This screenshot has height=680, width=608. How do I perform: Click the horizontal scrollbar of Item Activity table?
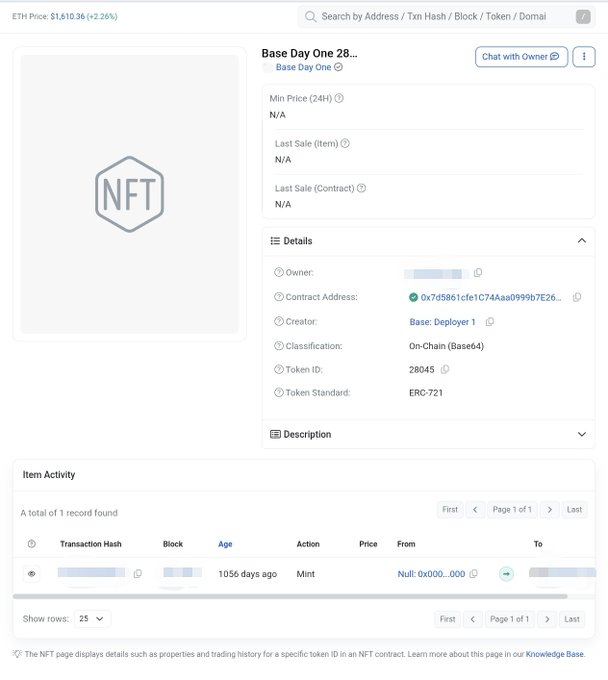click(290, 596)
